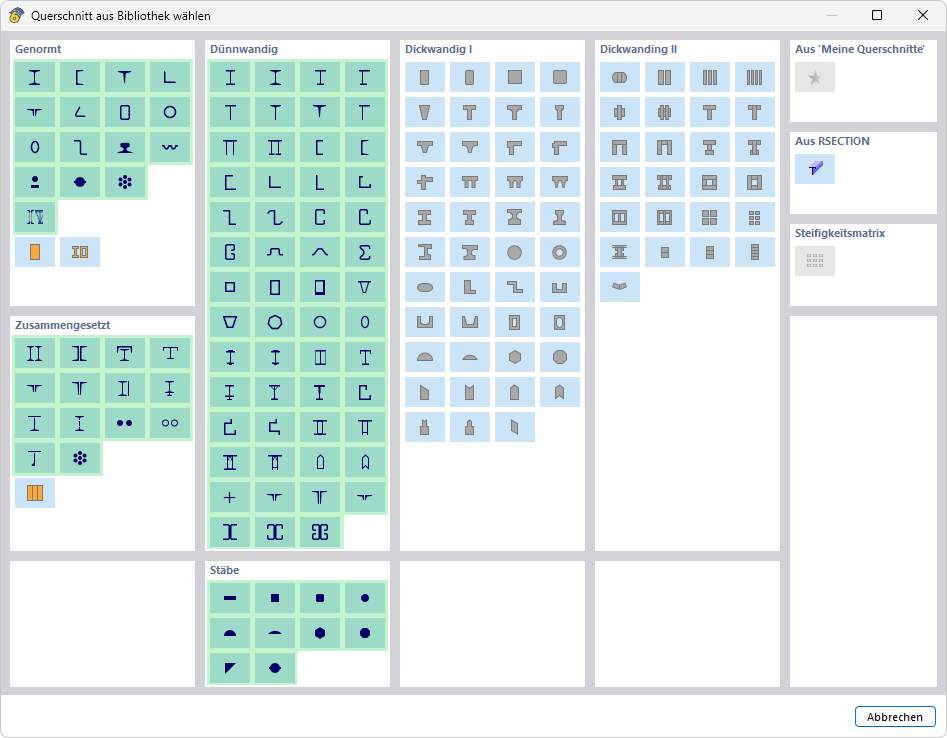Viewport: 947px width, 738px height.
Task: Select the downward triangle section in Dünnwandig
Action: click(365, 287)
